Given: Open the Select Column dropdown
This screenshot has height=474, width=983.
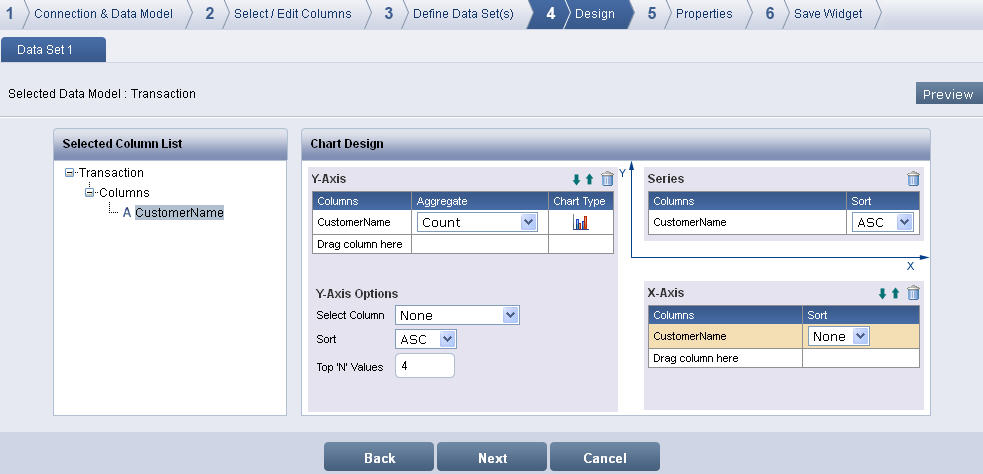Looking at the screenshot, I should point(457,315).
